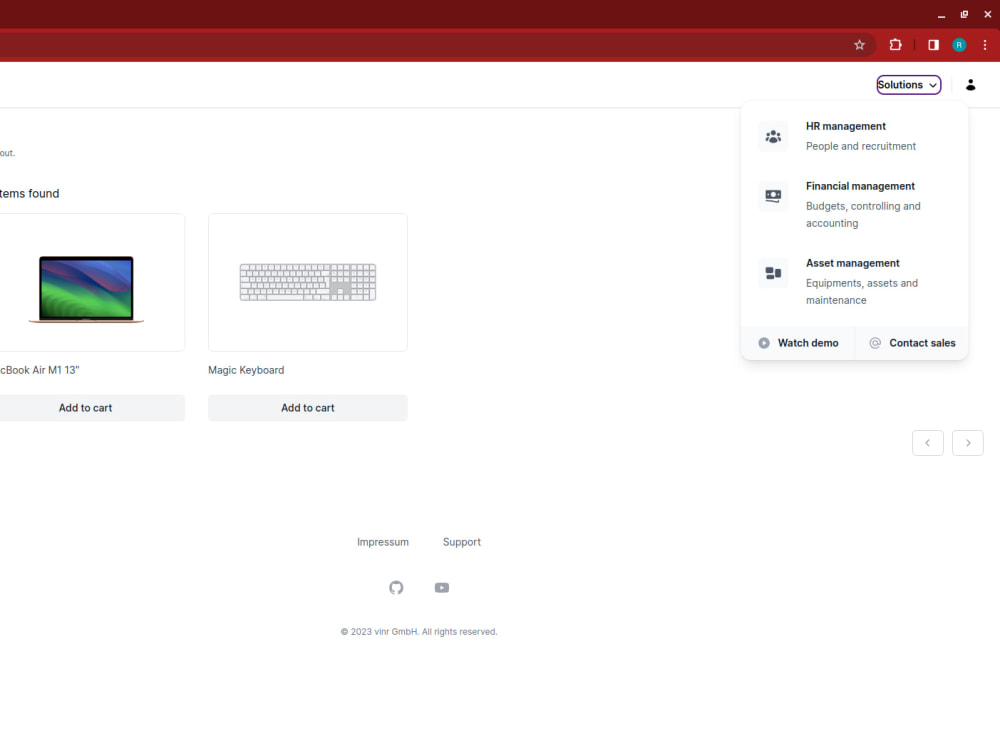Click 'Equipments, assets and maintenance' description
This screenshot has width=1000, height=751.
[x=862, y=292]
